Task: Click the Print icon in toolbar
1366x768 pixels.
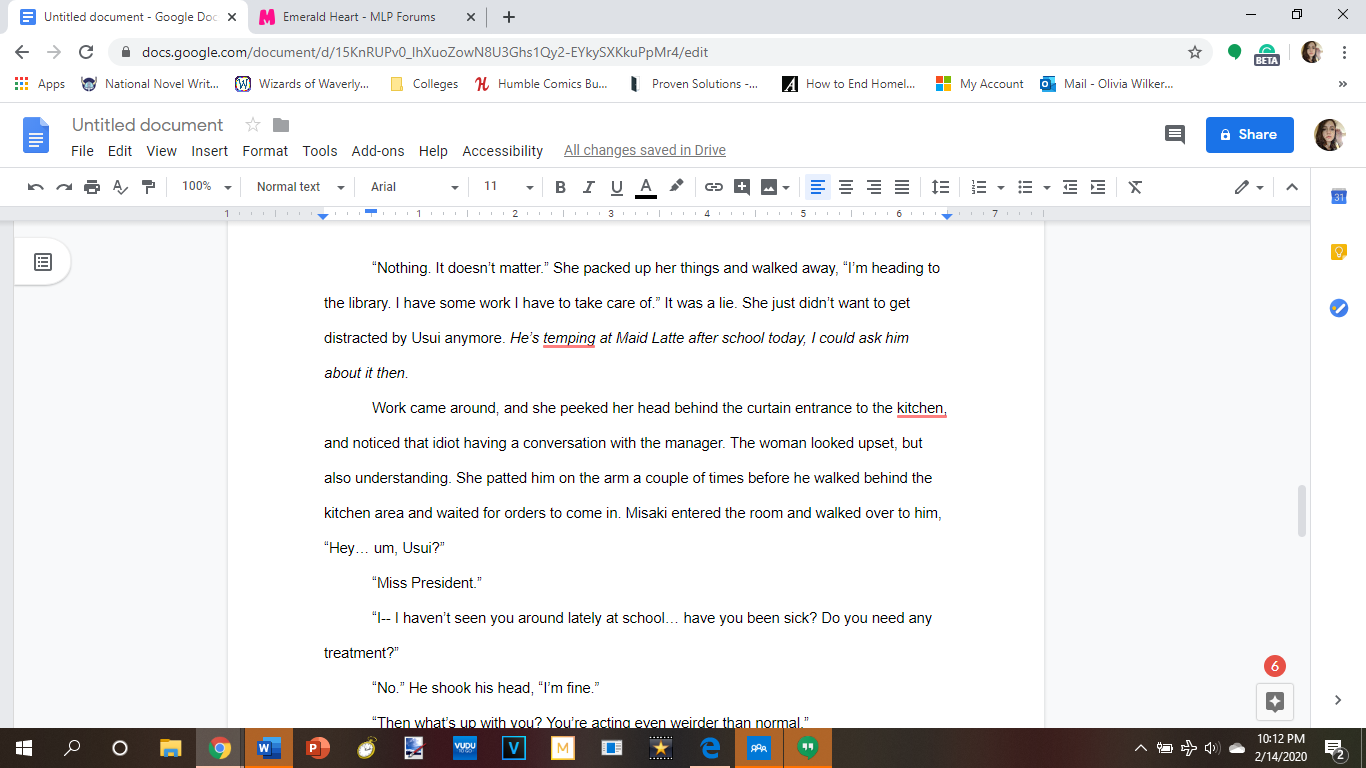Action: point(92,187)
